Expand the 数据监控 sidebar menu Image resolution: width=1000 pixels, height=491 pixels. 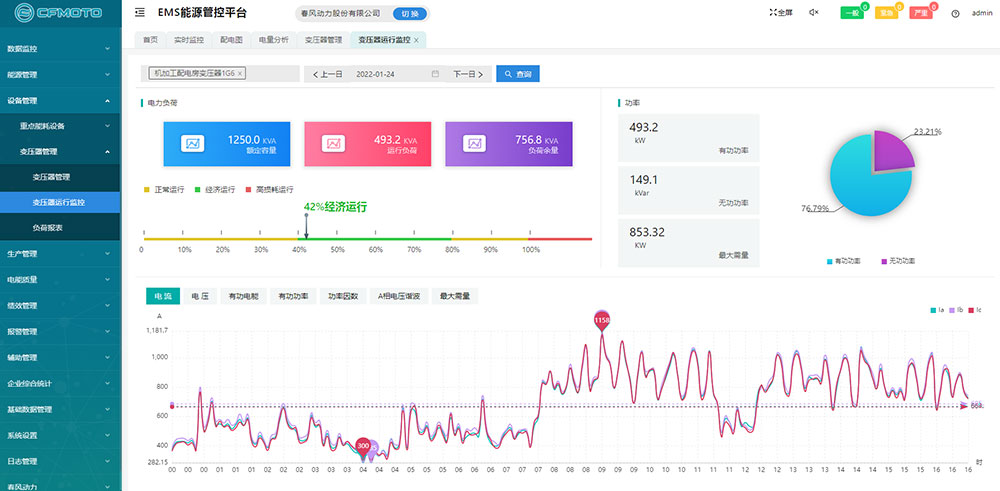(x=60, y=48)
